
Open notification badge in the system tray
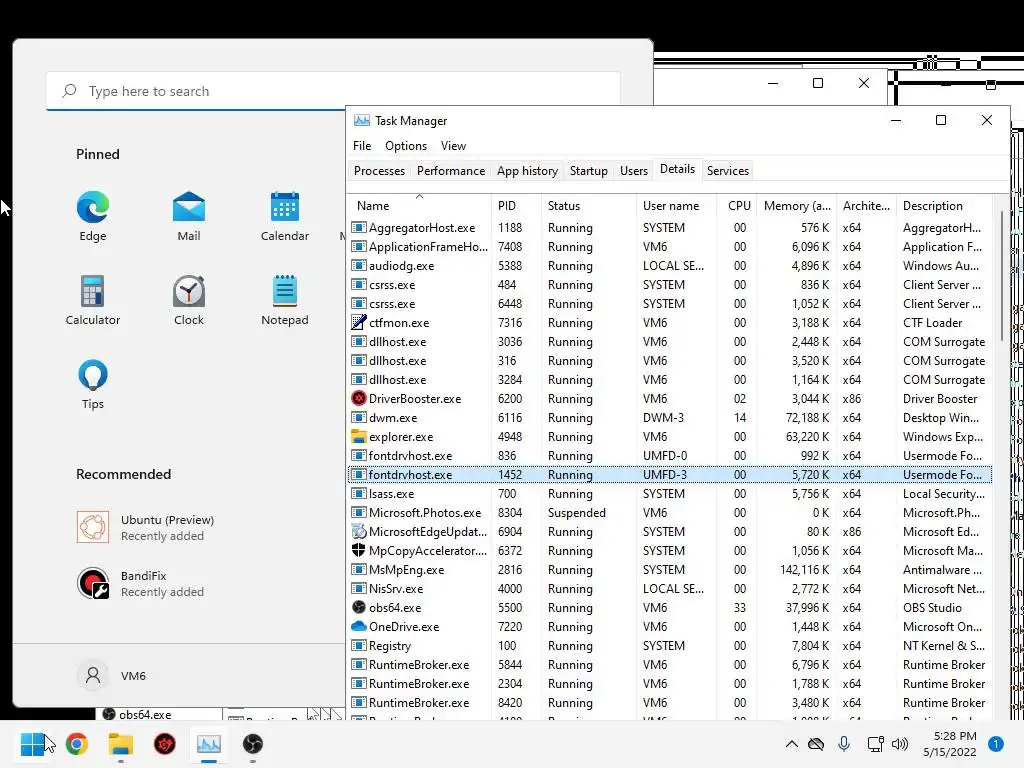point(995,744)
